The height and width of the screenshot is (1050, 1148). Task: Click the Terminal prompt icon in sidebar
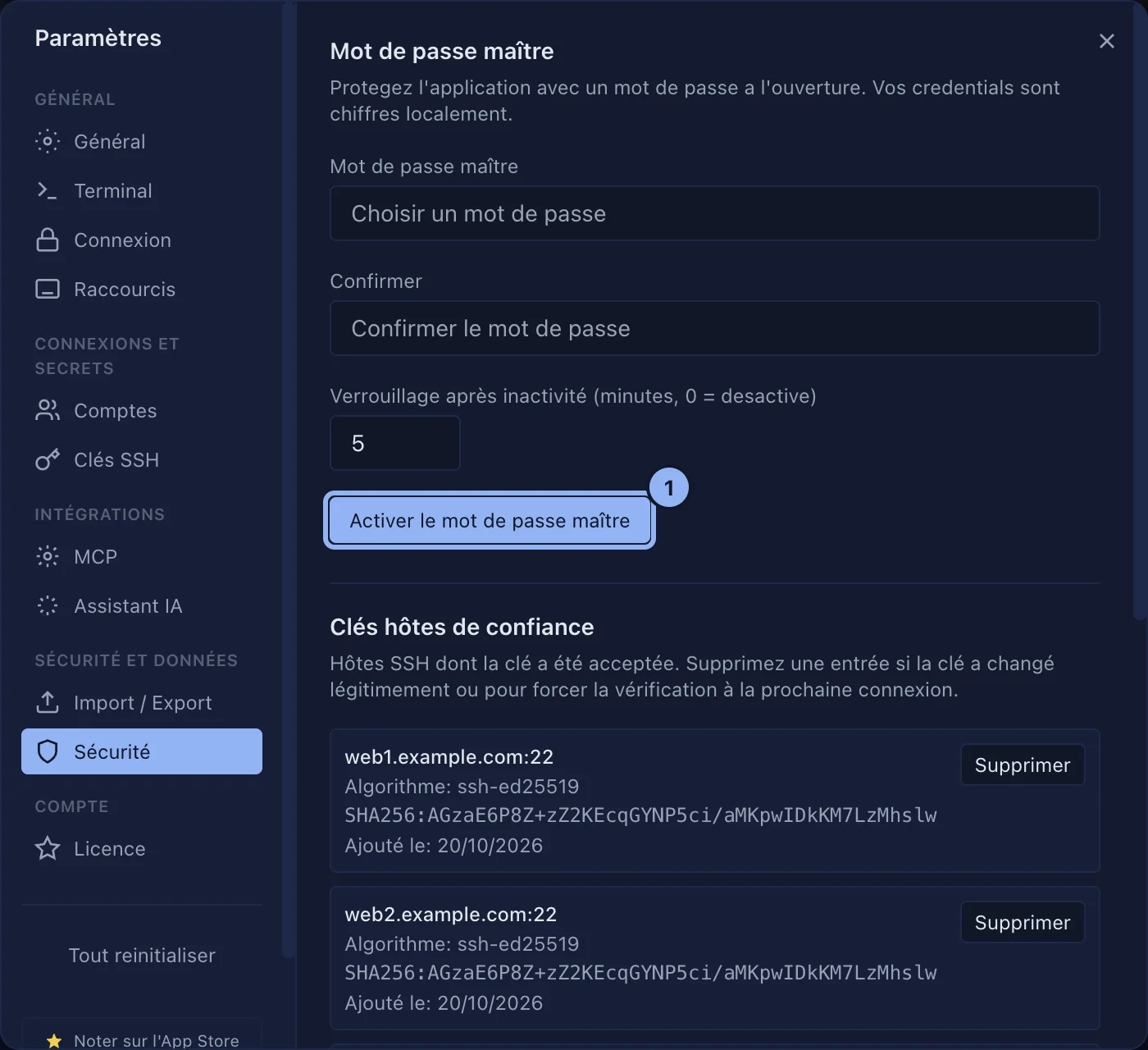pyautogui.click(x=48, y=191)
